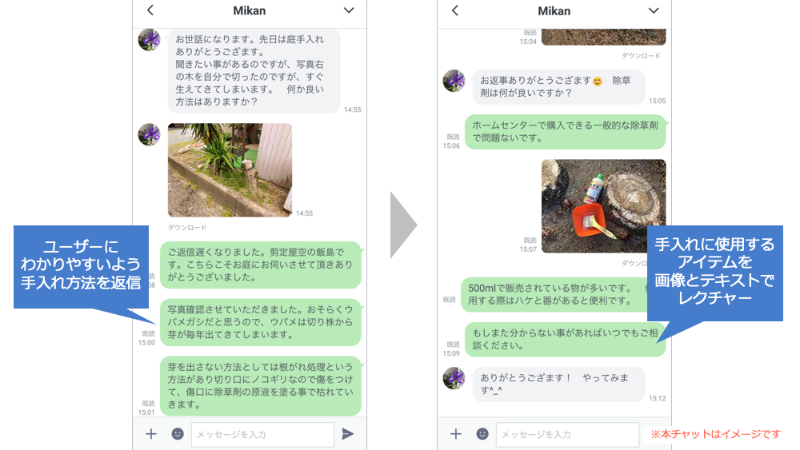The image size is (800, 450).
Task: Tap Mikan's avatar beside first message
Action: [x=149, y=40]
